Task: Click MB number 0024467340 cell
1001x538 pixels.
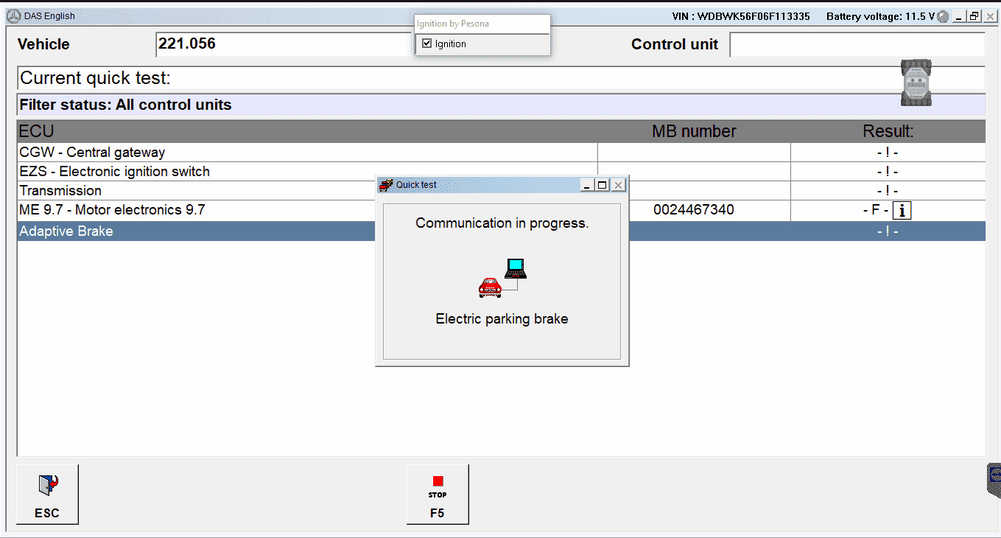Action: coord(693,210)
